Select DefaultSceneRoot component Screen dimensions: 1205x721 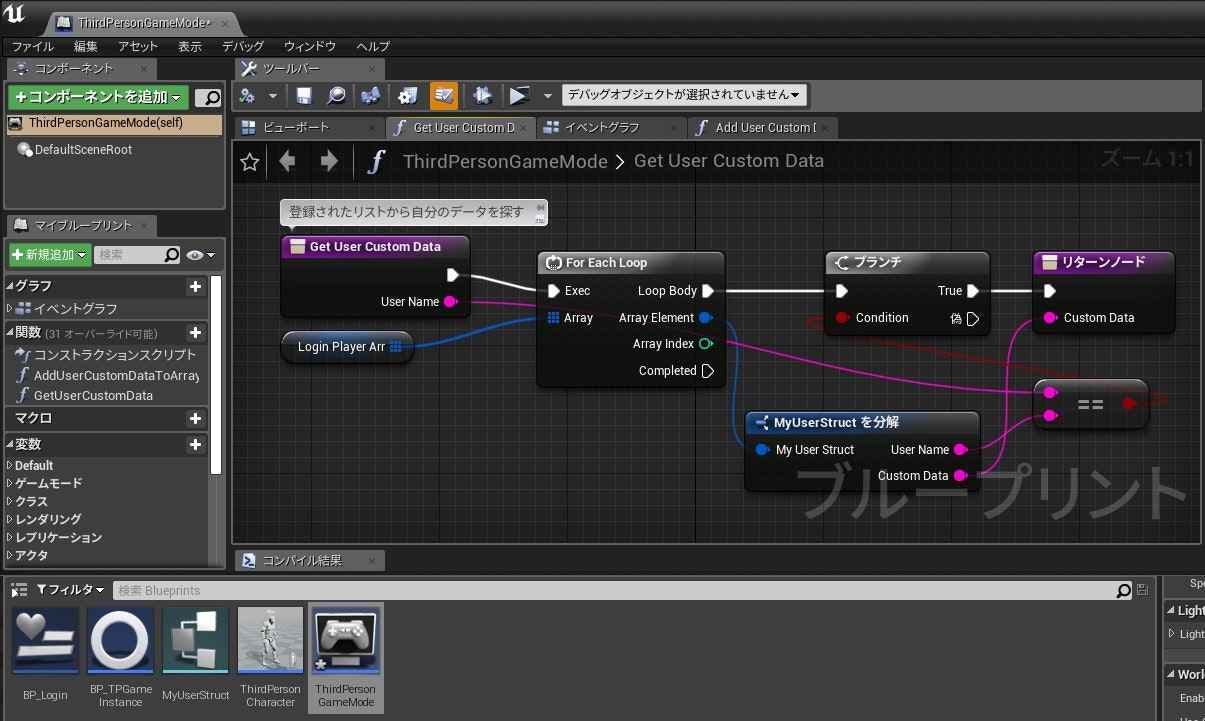[84, 150]
